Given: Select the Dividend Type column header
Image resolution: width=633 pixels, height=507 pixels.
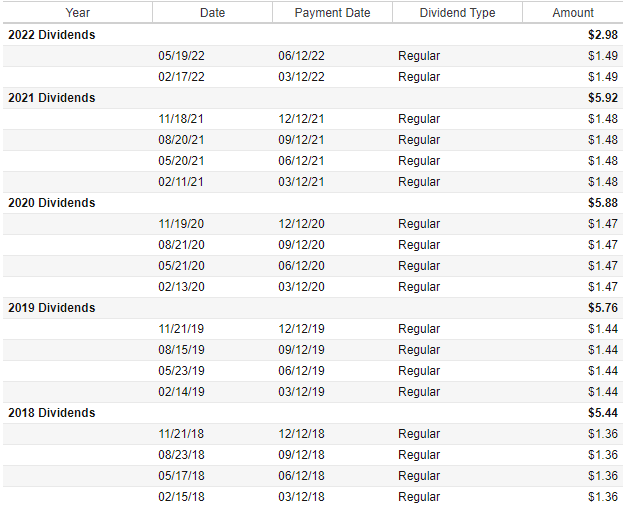Looking at the screenshot, I should pos(457,13).
